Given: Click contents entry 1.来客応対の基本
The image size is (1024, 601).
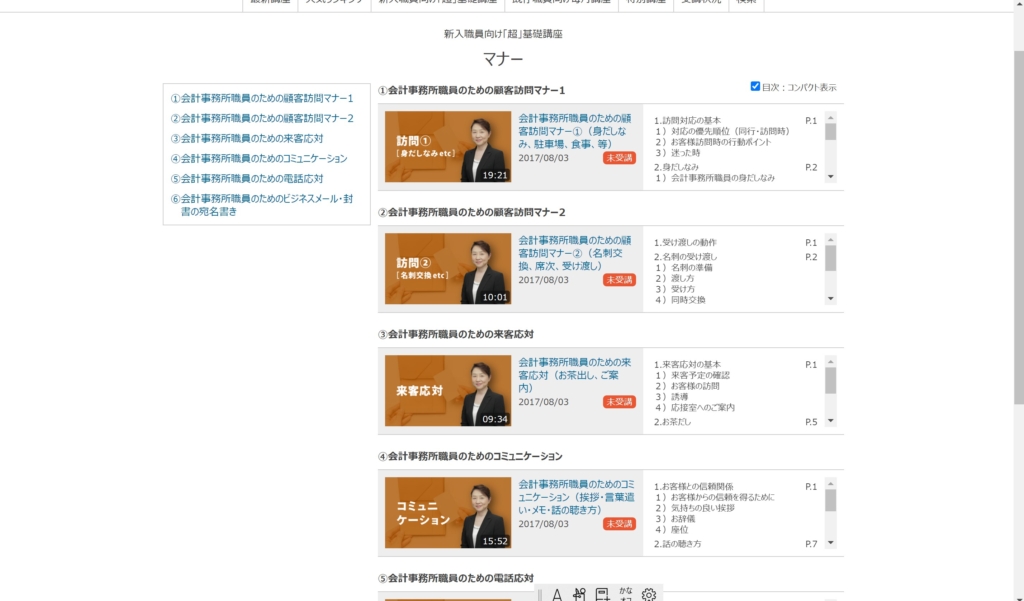Looking at the screenshot, I should click(x=687, y=365).
